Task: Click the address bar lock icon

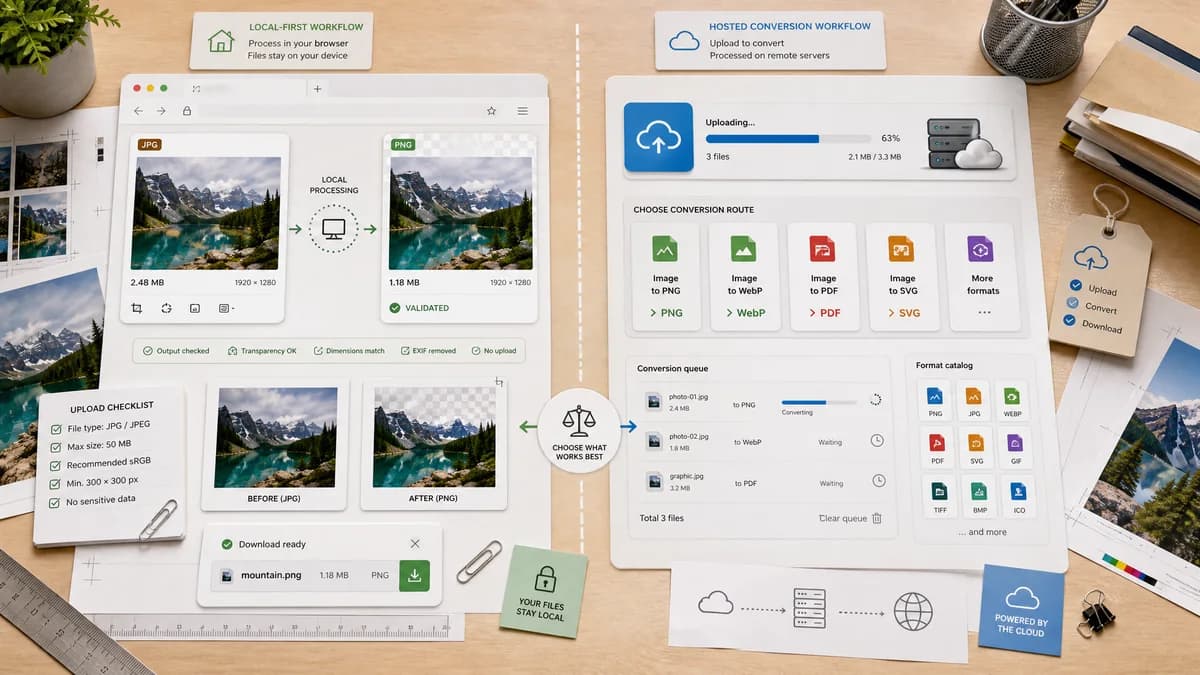Action: tap(187, 111)
